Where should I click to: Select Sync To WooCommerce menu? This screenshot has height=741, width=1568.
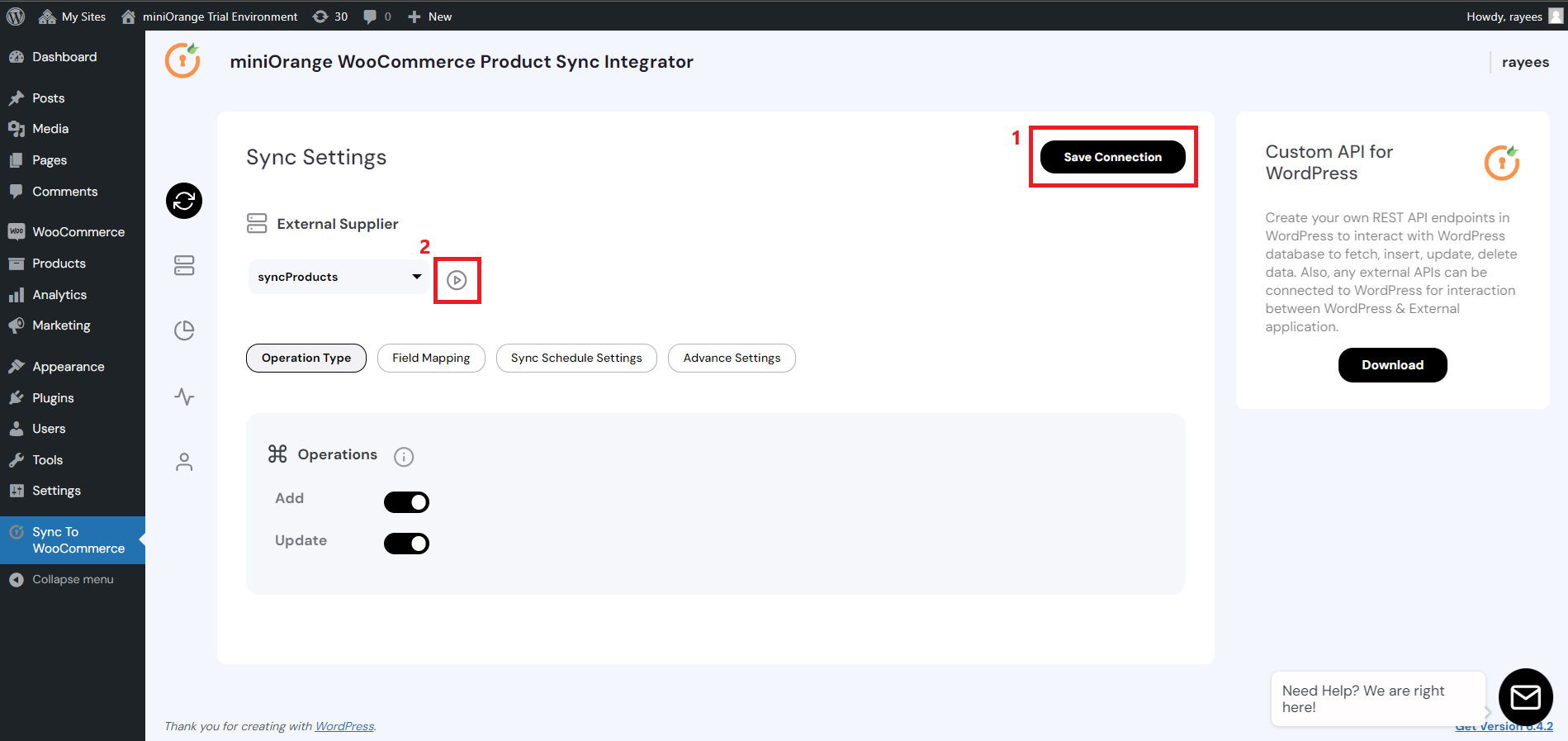pyautogui.click(x=73, y=540)
